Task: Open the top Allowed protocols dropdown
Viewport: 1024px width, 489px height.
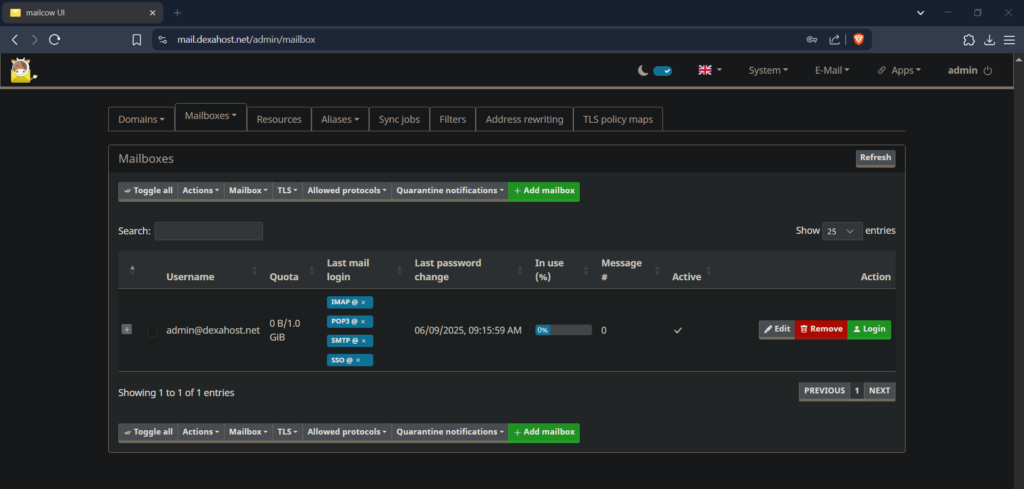Action: tap(347, 191)
